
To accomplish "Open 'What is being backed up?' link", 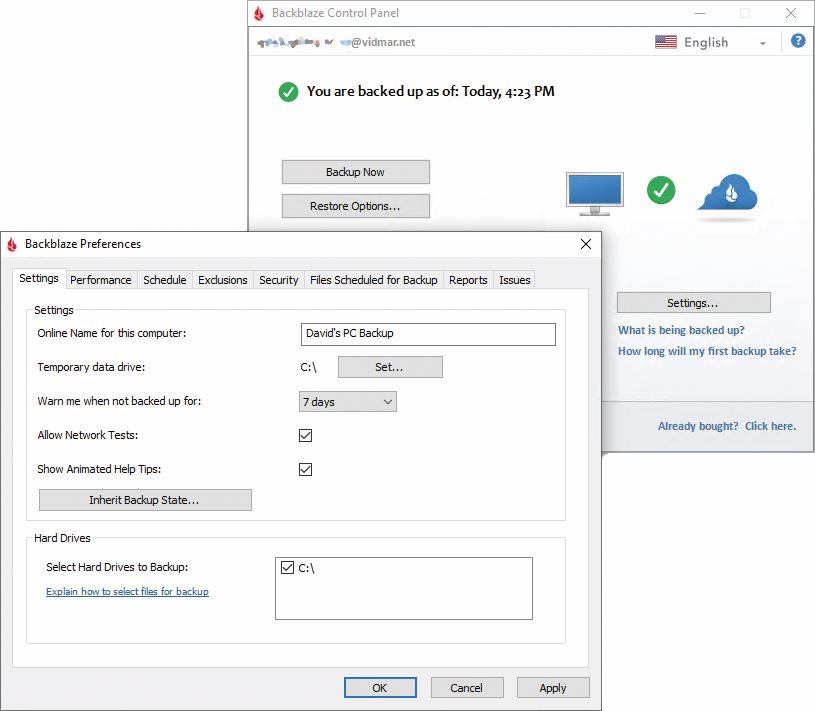I will point(681,331).
